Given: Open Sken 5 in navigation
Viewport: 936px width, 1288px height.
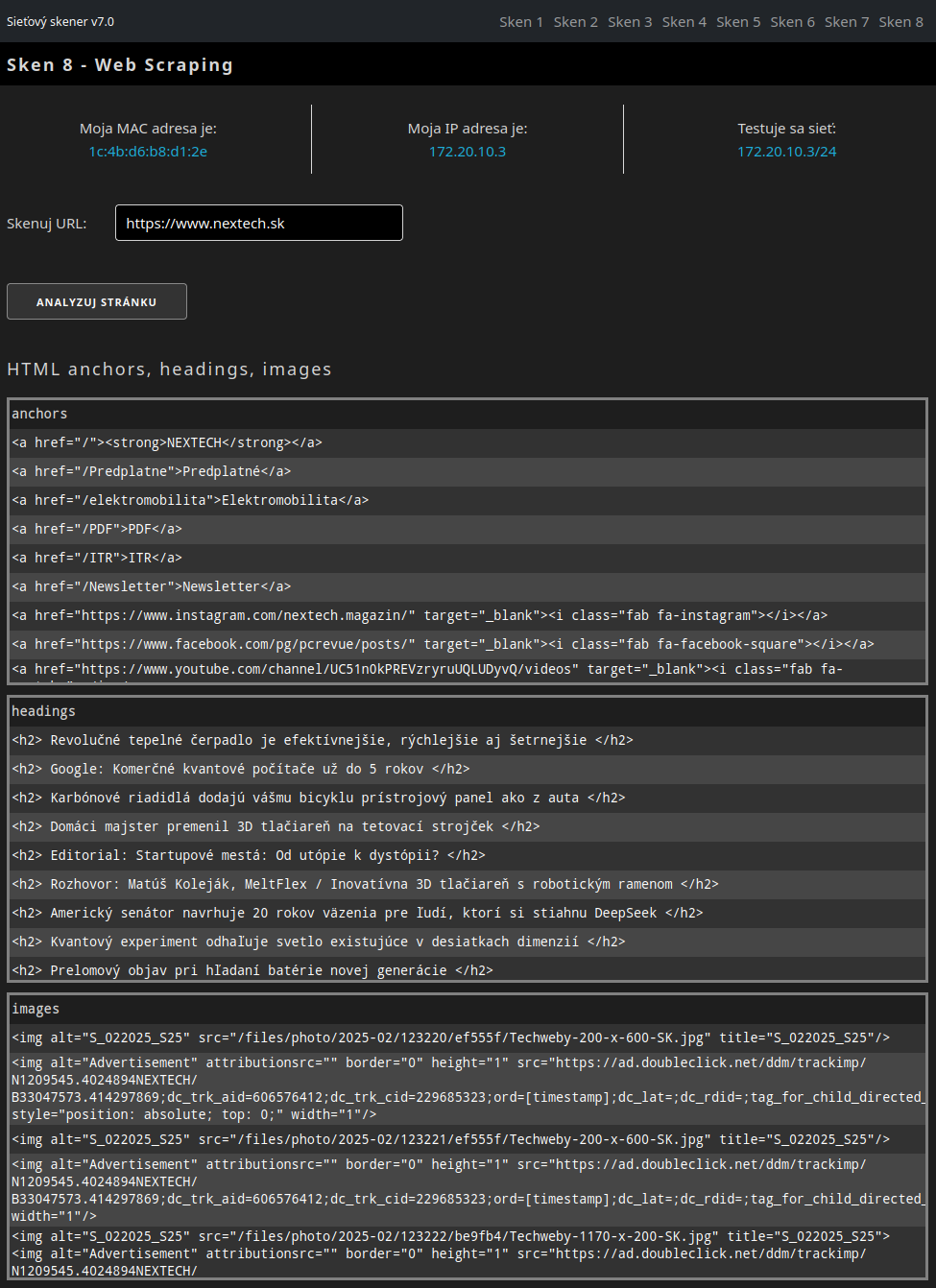Looking at the screenshot, I should [737, 22].
